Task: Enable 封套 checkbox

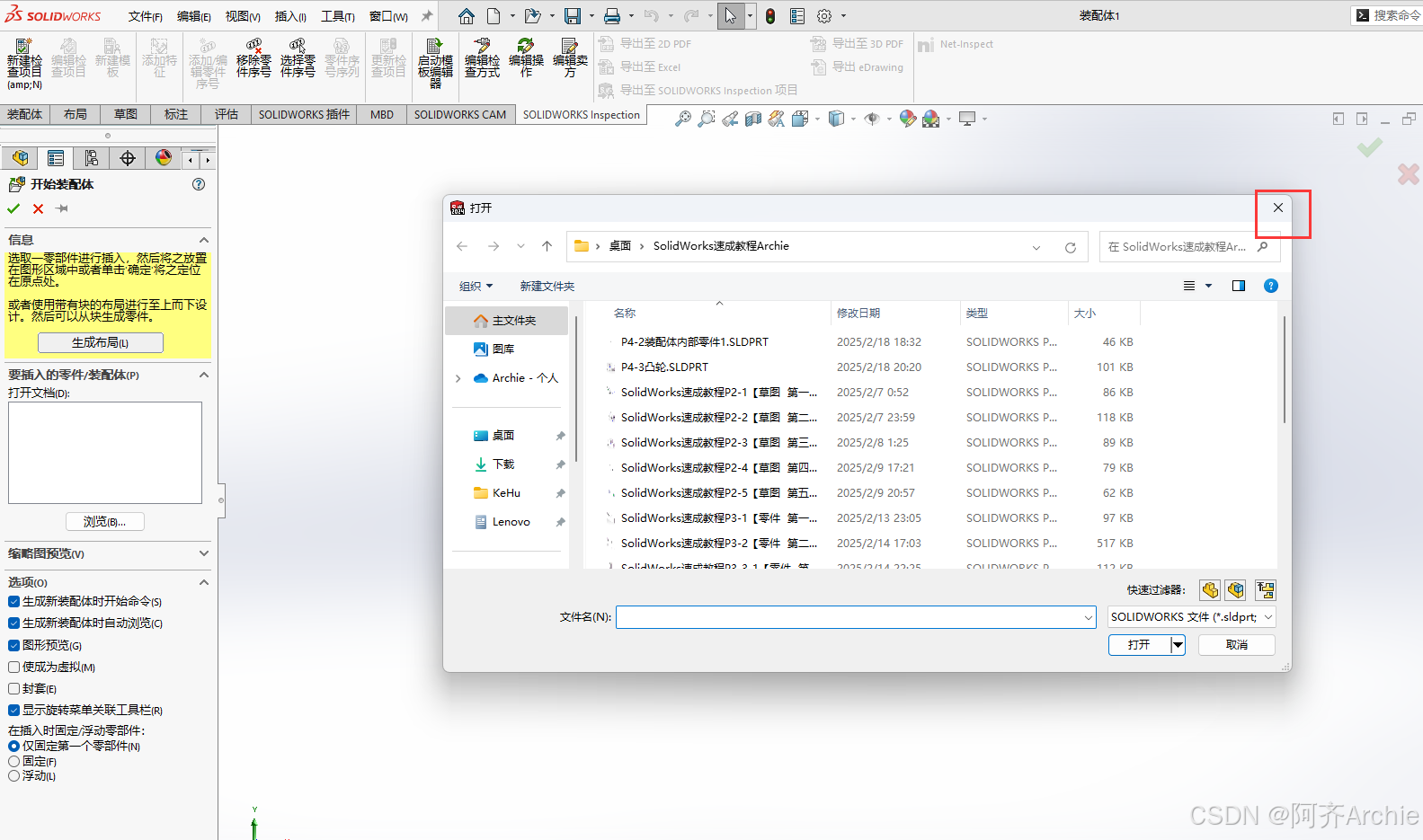Action: coord(13,688)
